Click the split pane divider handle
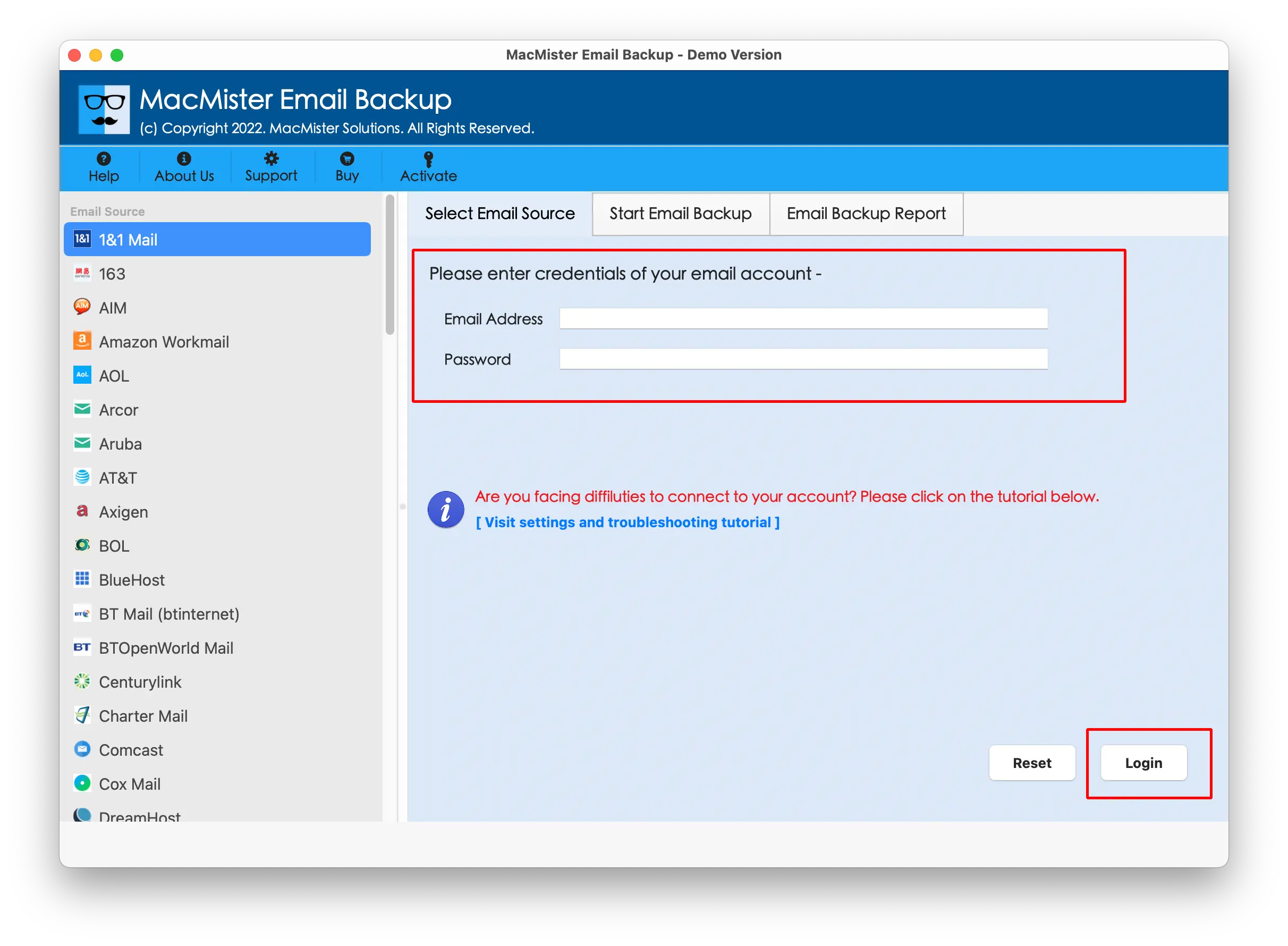The width and height of the screenshot is (1288, 946). pyautogui.click(x=402, y=506)
